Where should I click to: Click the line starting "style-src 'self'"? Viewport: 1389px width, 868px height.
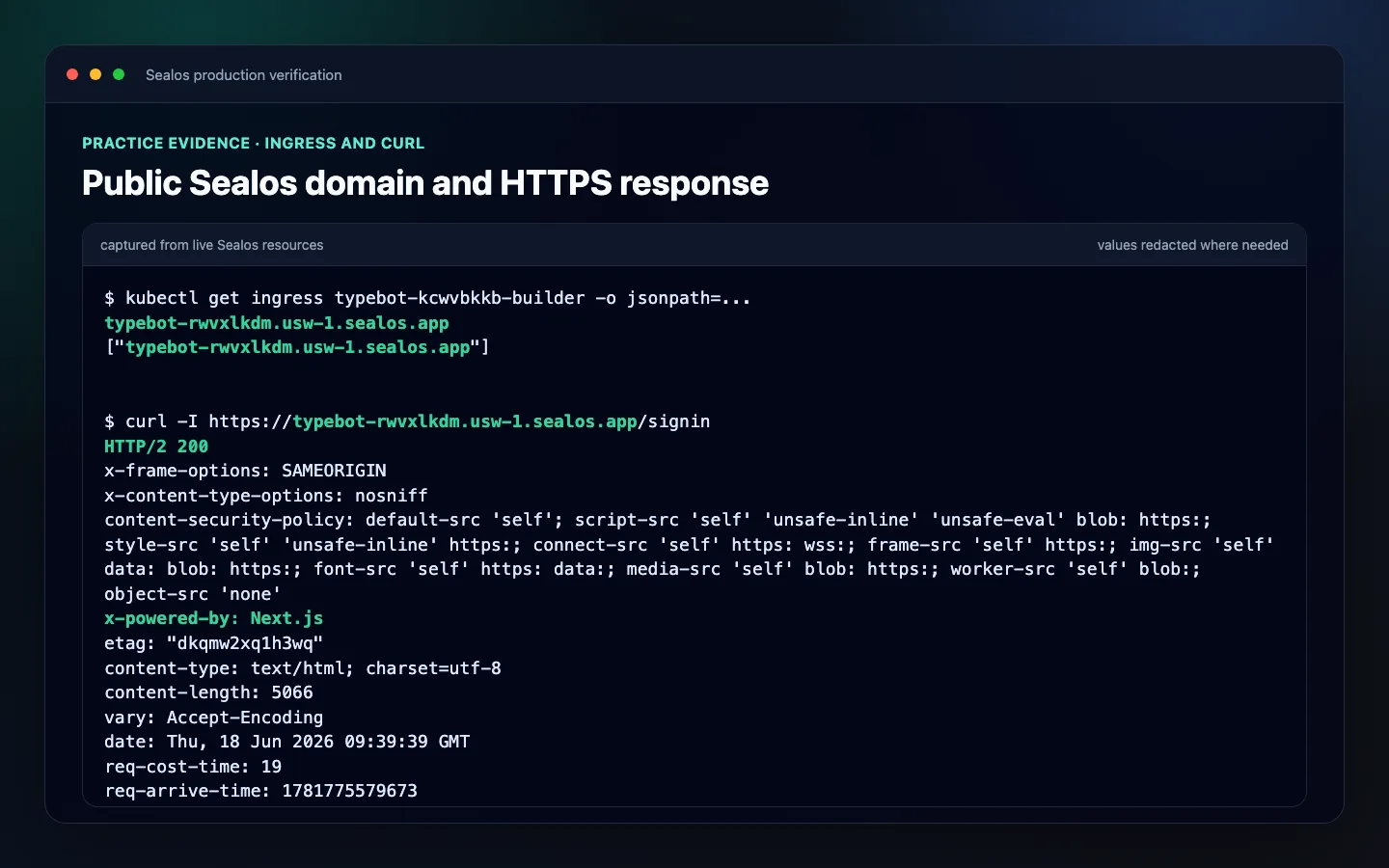coord(689,545)
